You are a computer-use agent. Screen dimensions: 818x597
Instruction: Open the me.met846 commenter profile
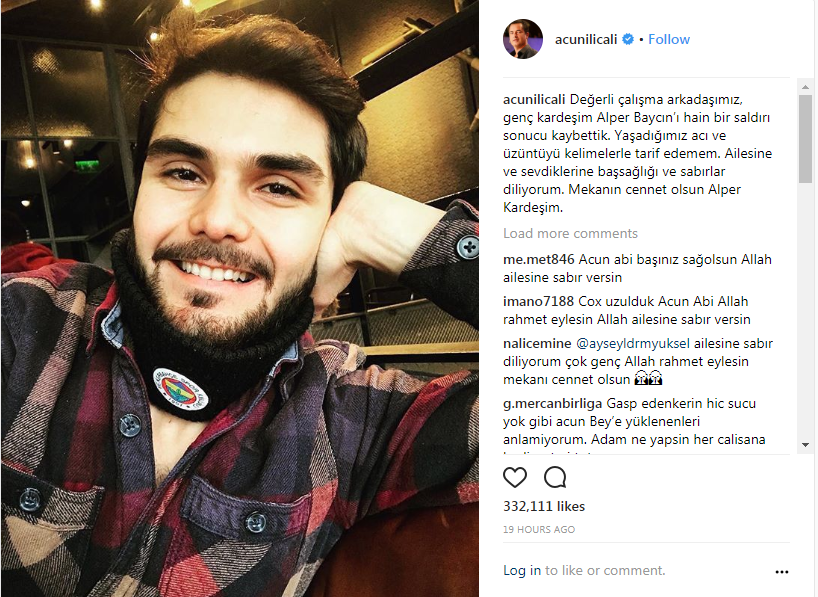click(x=538, y=259)
